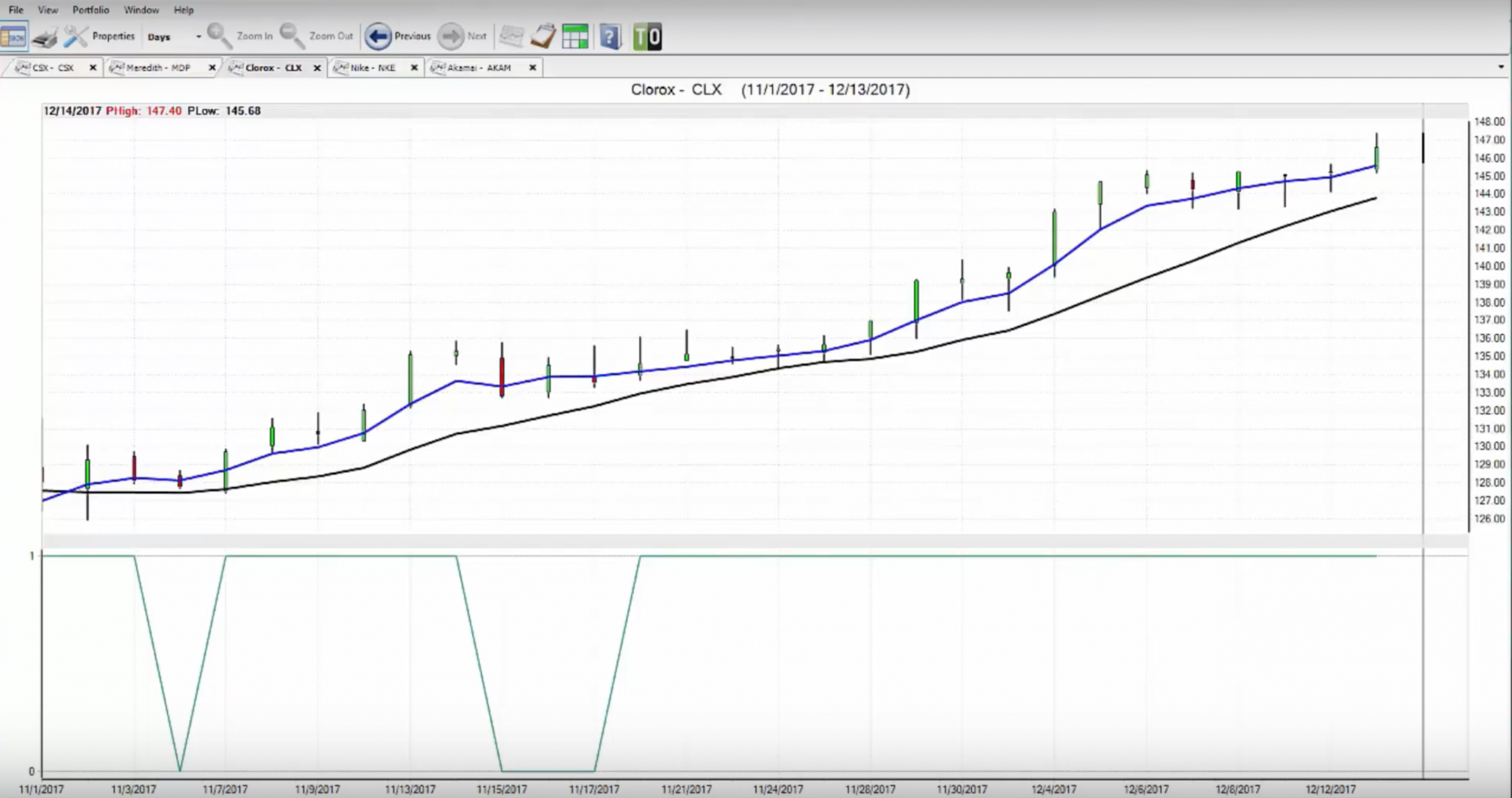Image resolution: width=1512 pixels, height=798 pixels.
Task: Click the grayed chart image icon
Action: tap(512, 37)
